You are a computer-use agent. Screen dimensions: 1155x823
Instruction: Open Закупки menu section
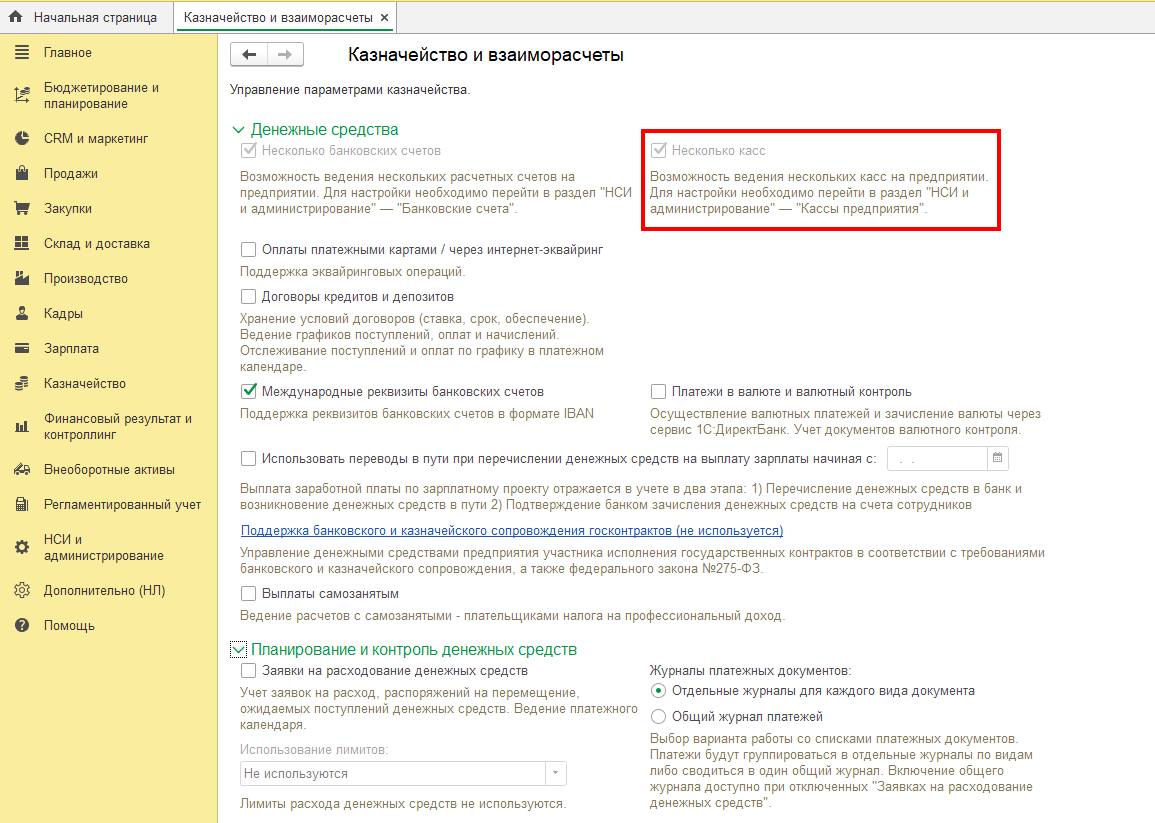[68, 209]
